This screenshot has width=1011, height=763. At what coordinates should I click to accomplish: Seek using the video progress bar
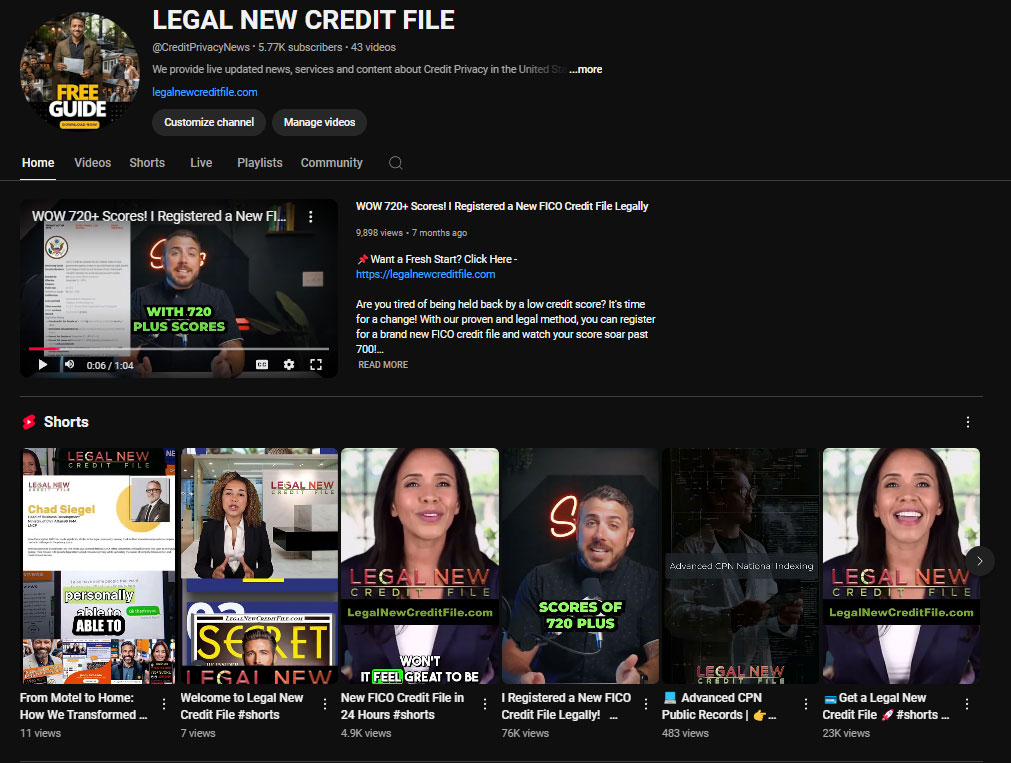(x=180, y=348)
